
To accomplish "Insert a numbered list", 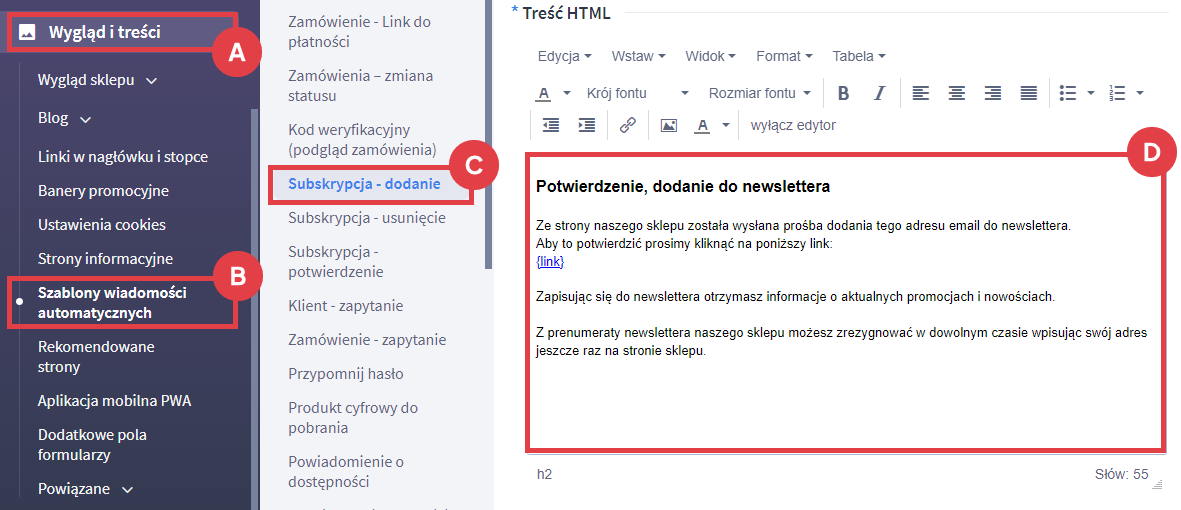I will coord(1118,93).
